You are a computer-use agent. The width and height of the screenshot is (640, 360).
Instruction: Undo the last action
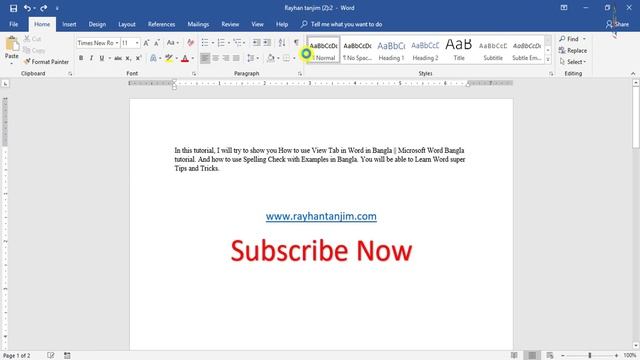(x=27, y=8)
